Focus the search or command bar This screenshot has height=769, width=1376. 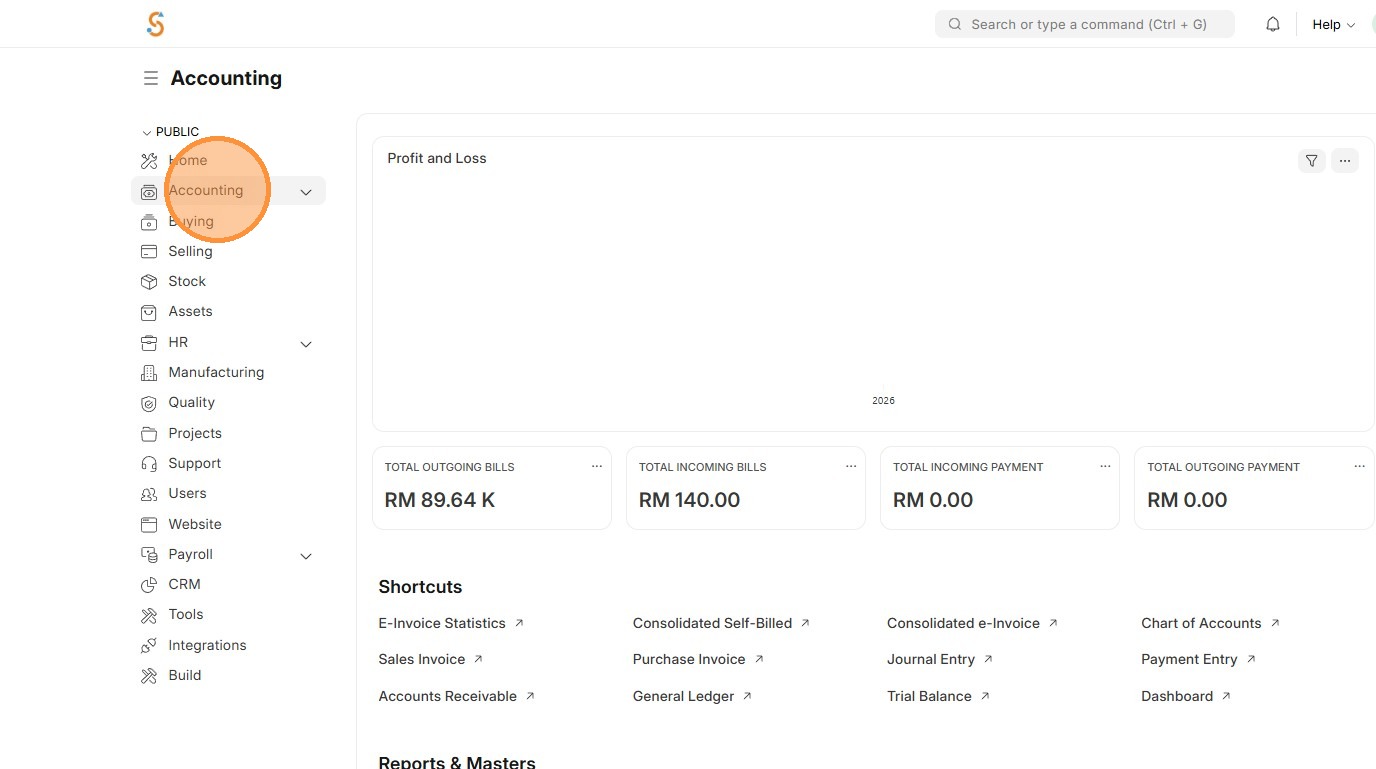coord(1085,24)
